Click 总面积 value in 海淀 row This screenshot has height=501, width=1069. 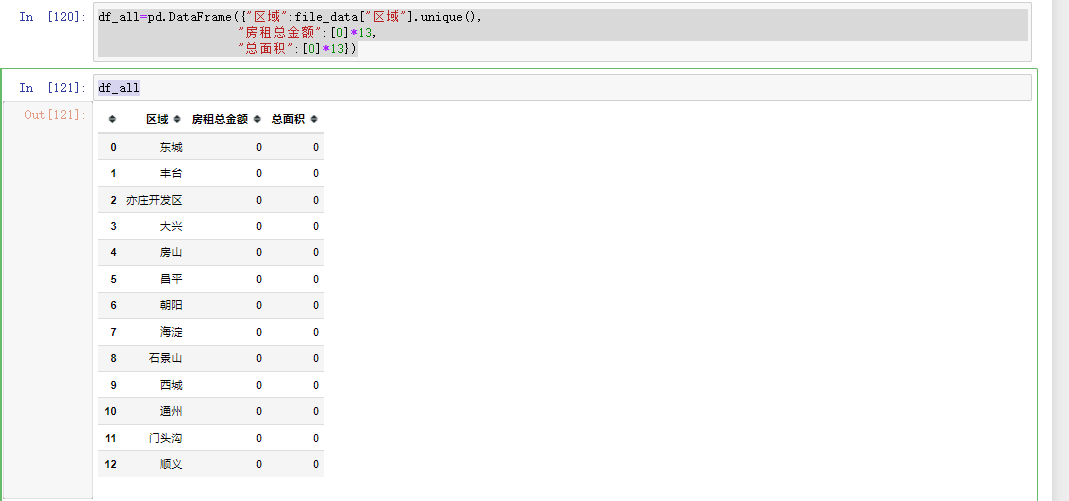pyautogui.click(x=316, y=332)
